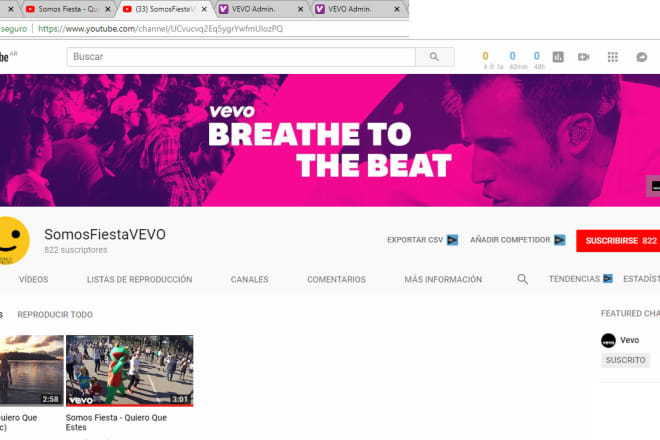Viewport: 660px width, 440px height.
Task: Click the Añadir Competidor button
Action: [510, 240]
